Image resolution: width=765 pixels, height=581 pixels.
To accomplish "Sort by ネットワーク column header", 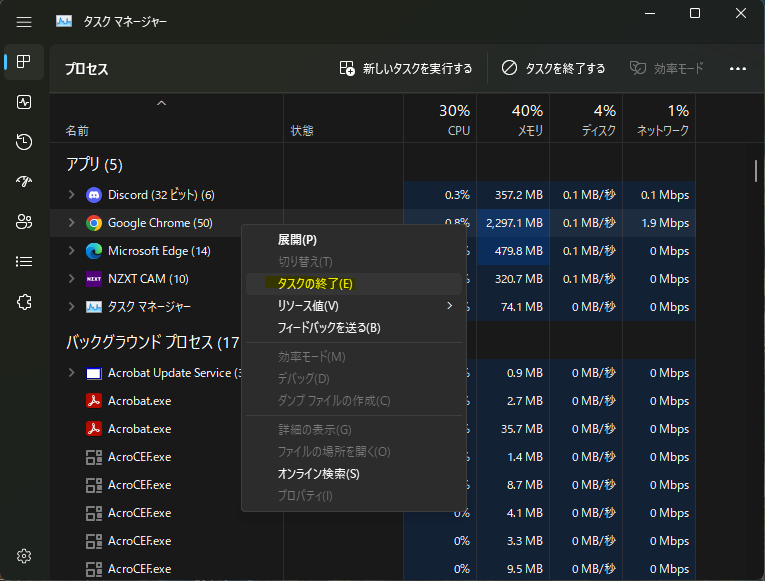I will (660, 120).
